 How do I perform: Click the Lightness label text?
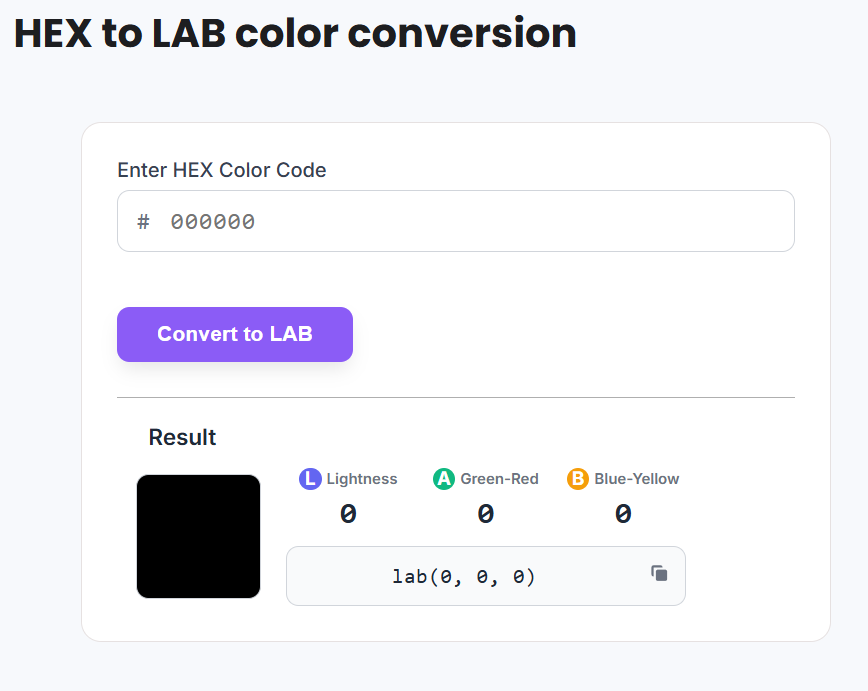pos(361,479)
